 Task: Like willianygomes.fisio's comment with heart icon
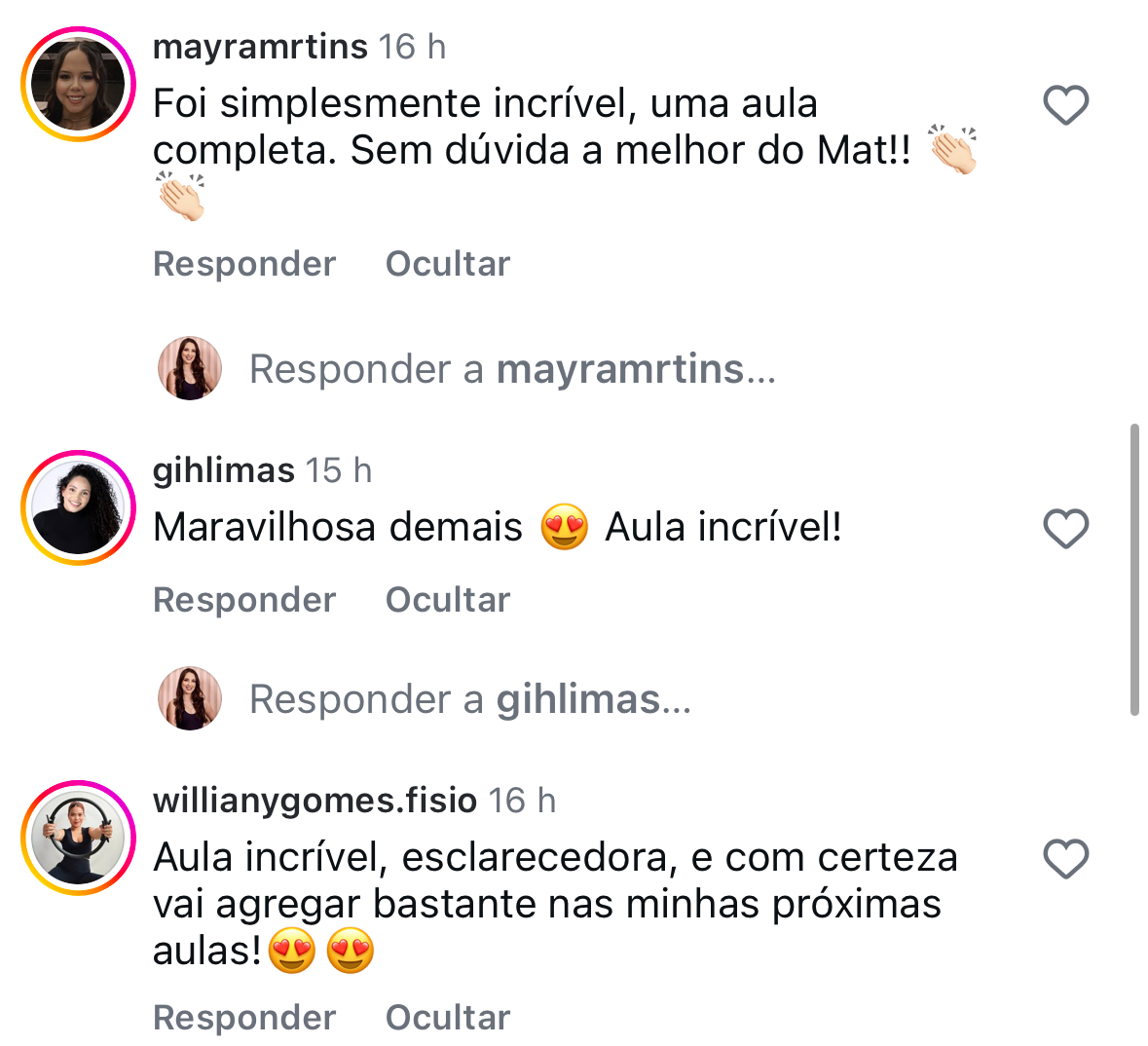point(1066,858)
